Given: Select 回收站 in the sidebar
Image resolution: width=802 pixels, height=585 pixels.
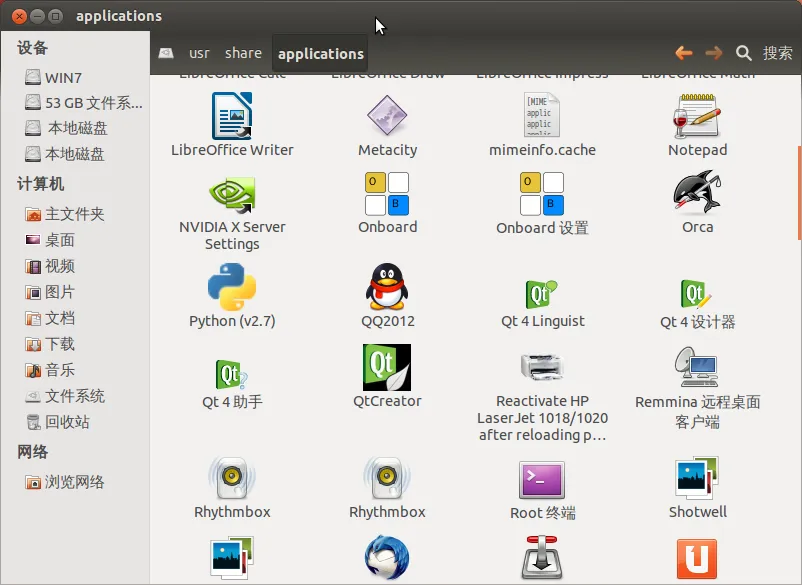Looking at the screenshot, I should 67,422.
